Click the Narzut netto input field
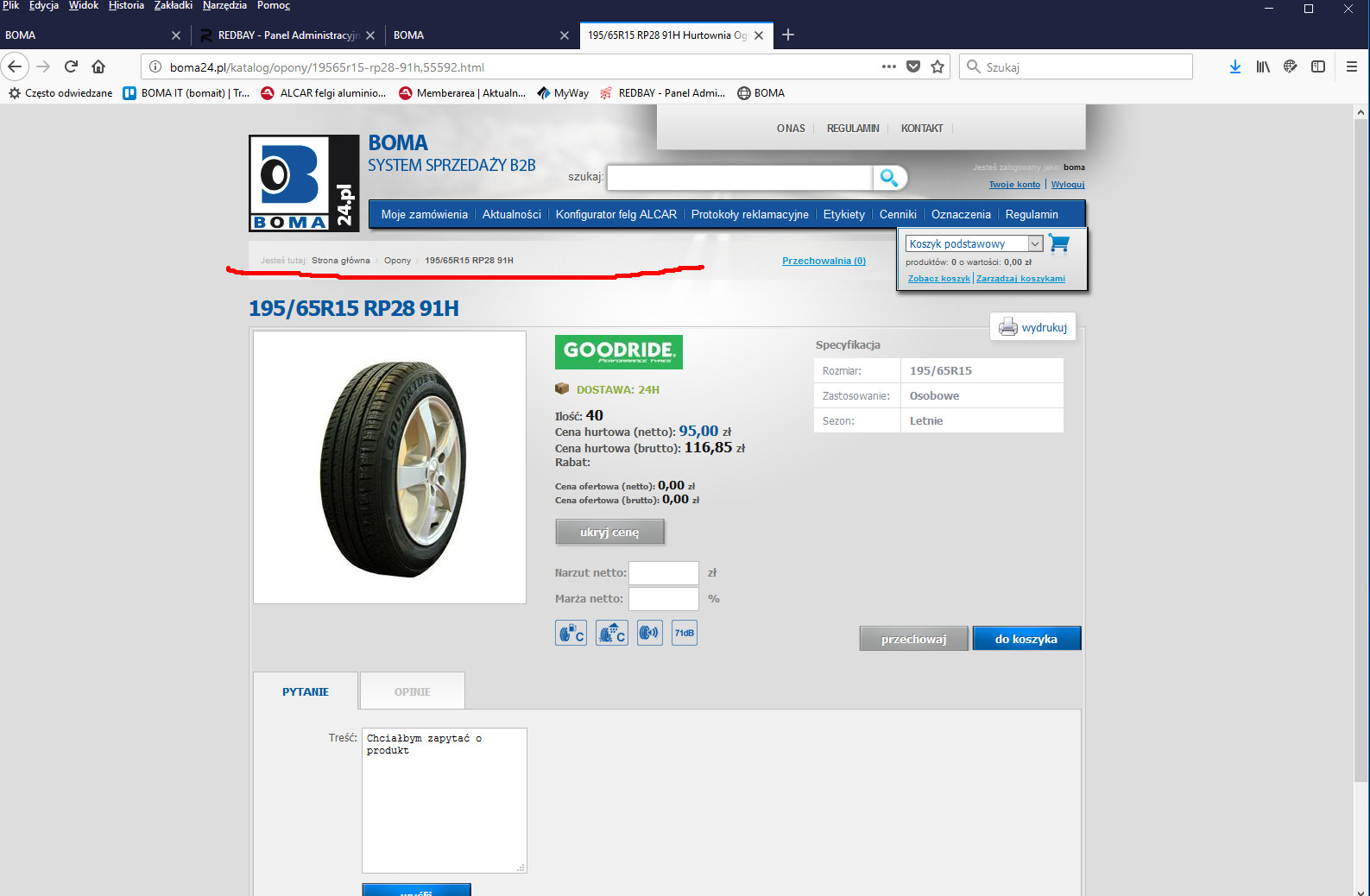 (663, 573)
